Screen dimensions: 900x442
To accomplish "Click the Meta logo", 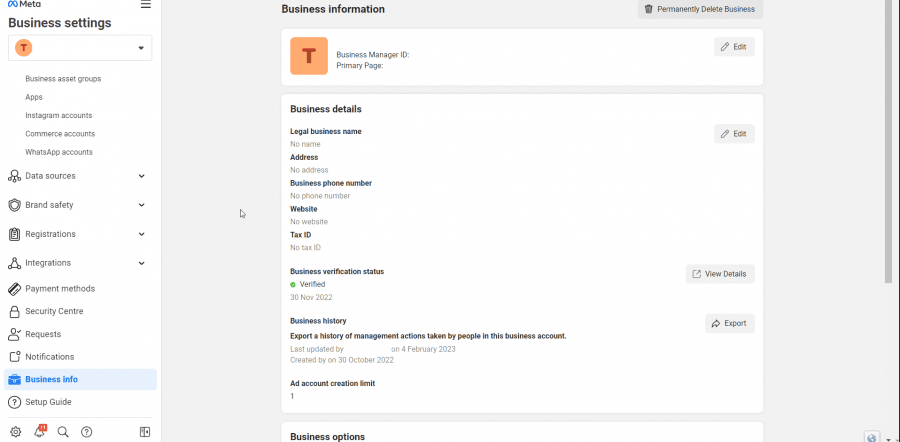I will (24, 4).
